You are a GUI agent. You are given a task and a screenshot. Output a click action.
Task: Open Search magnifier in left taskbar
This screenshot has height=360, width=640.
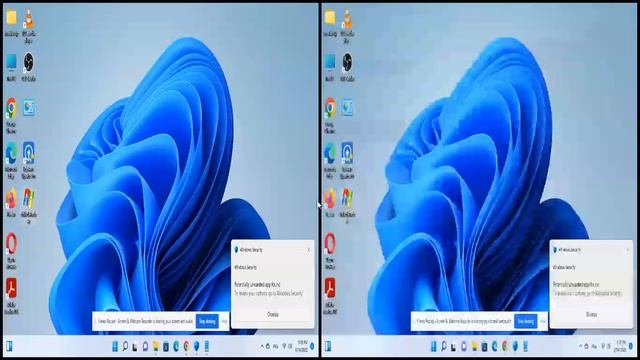[125, 347]
